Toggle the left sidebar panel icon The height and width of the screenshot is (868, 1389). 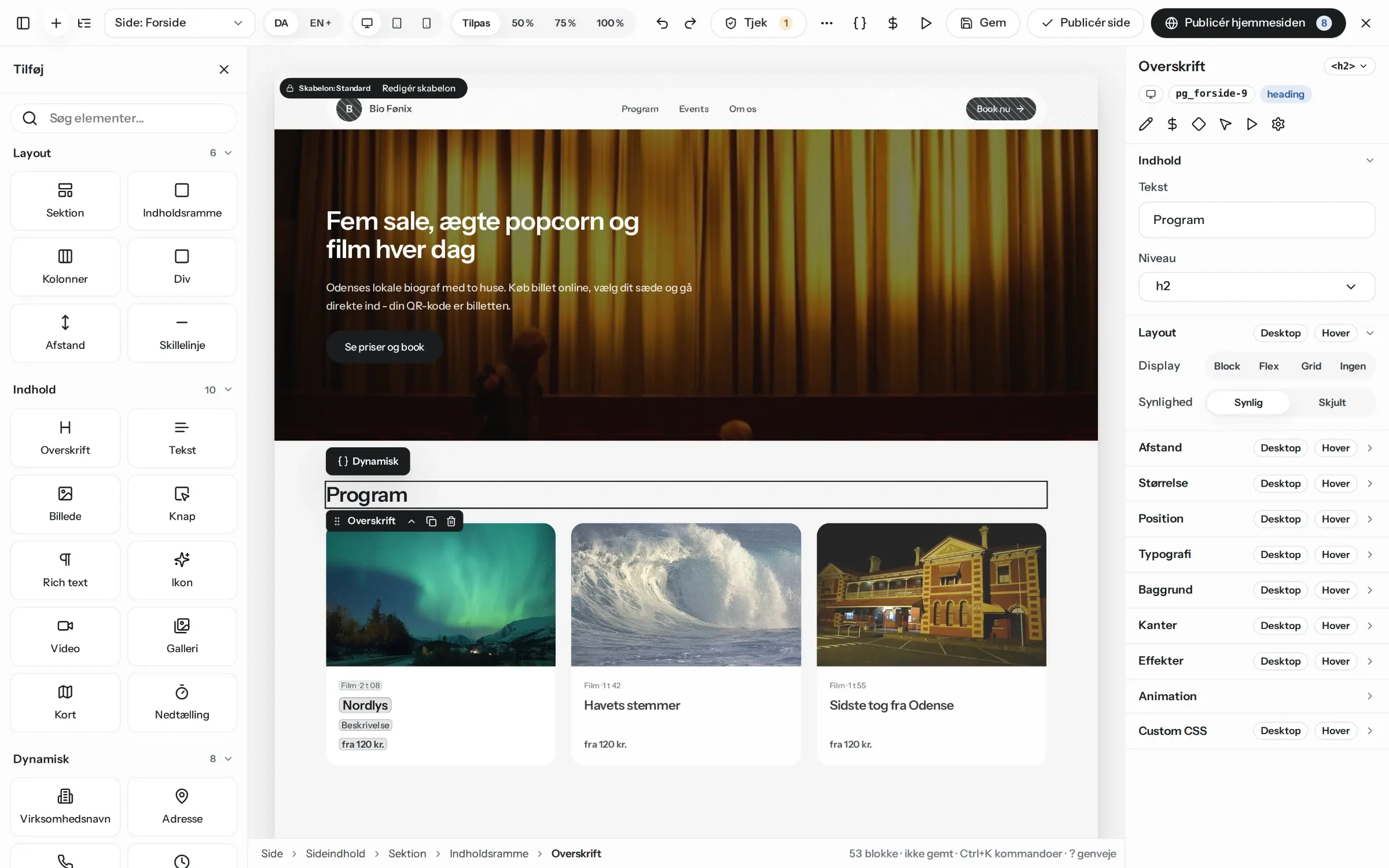coord(23,23)
